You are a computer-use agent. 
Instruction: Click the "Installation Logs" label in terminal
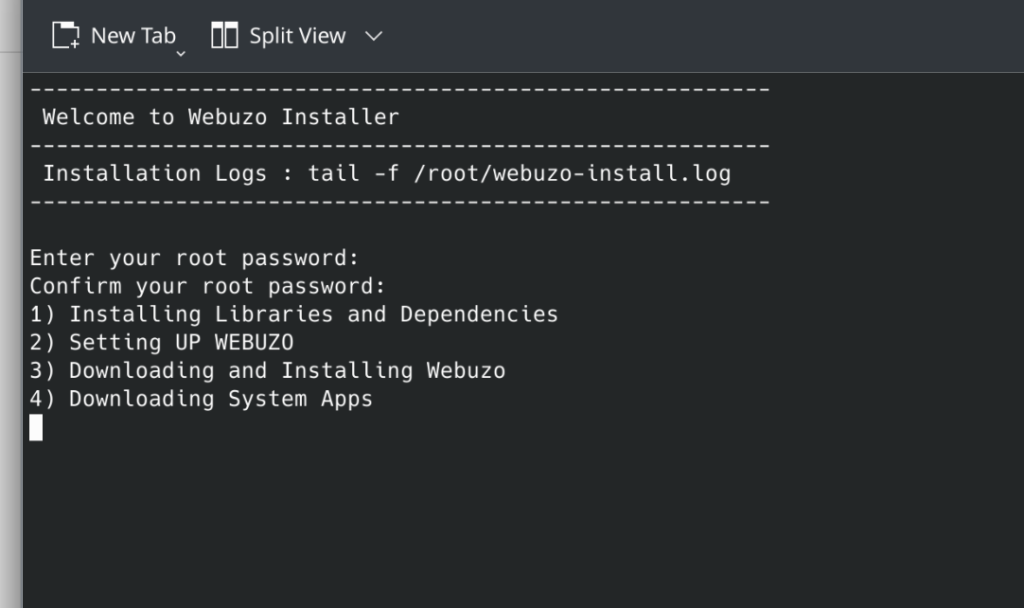pyautogui.click(x=155, y=173)
